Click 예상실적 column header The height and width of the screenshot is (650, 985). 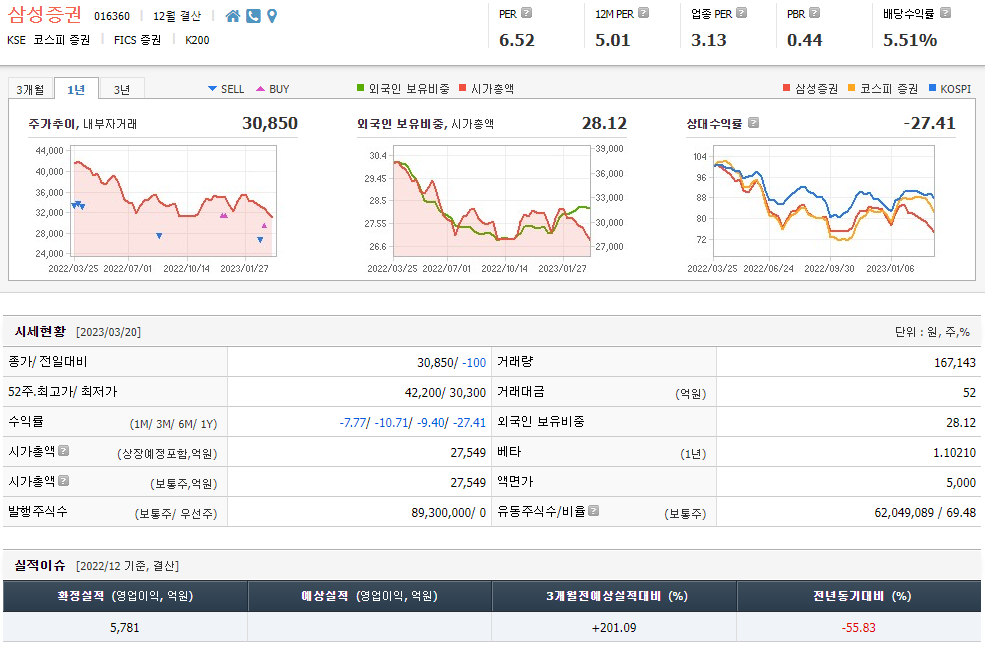tap(369, 595)
